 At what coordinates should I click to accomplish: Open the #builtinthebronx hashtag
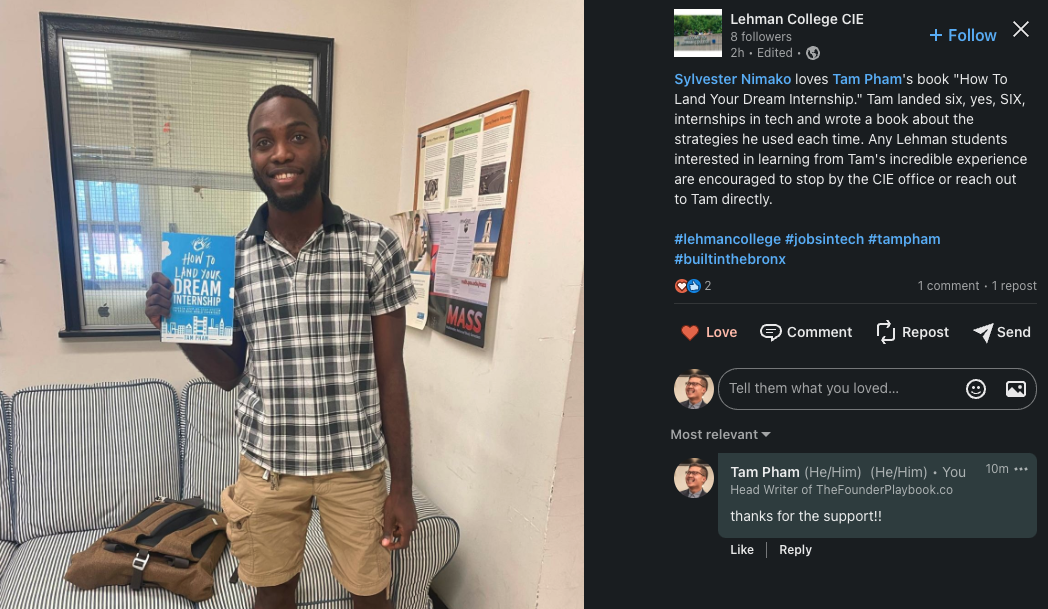pyautogui.click(x=730, y=259)
